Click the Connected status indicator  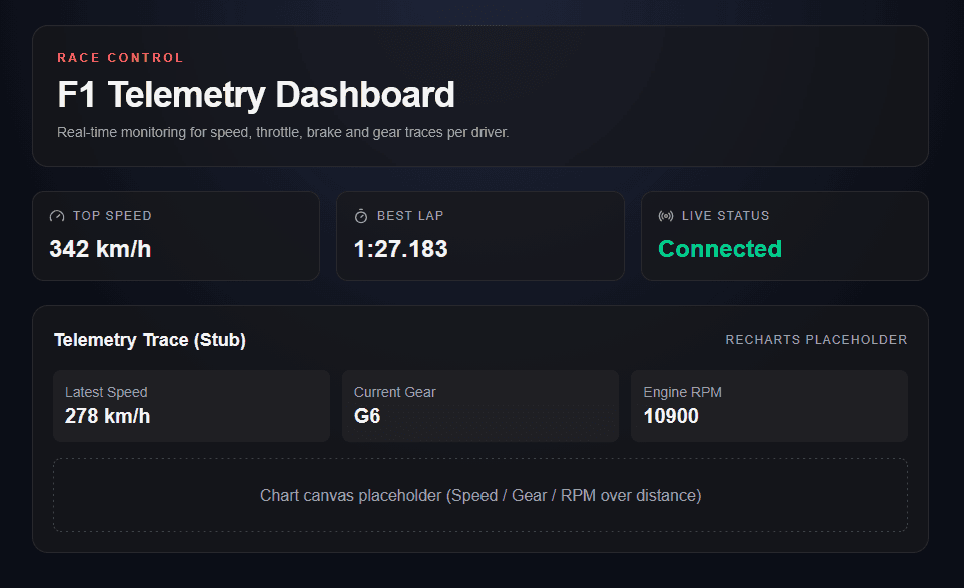[719, 249]
